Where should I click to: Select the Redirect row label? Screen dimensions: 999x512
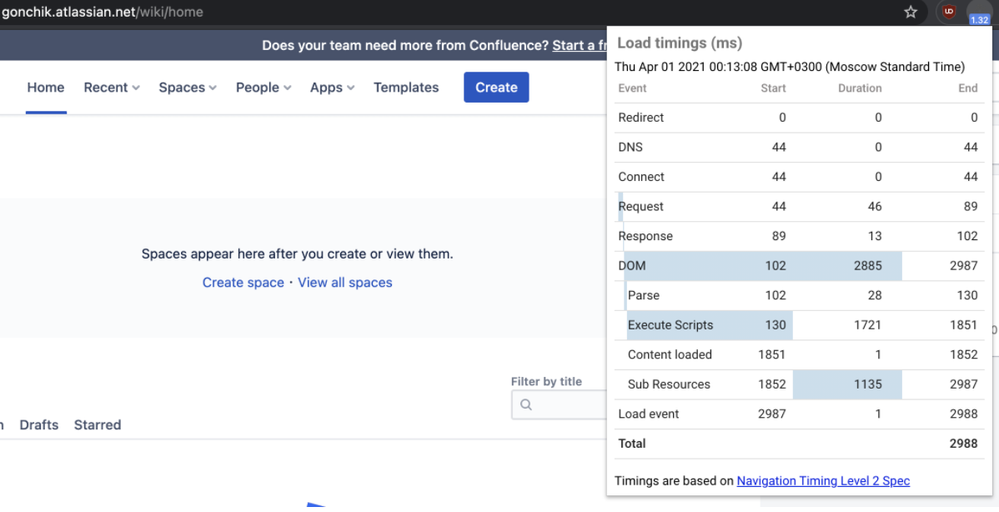point(640,117)
